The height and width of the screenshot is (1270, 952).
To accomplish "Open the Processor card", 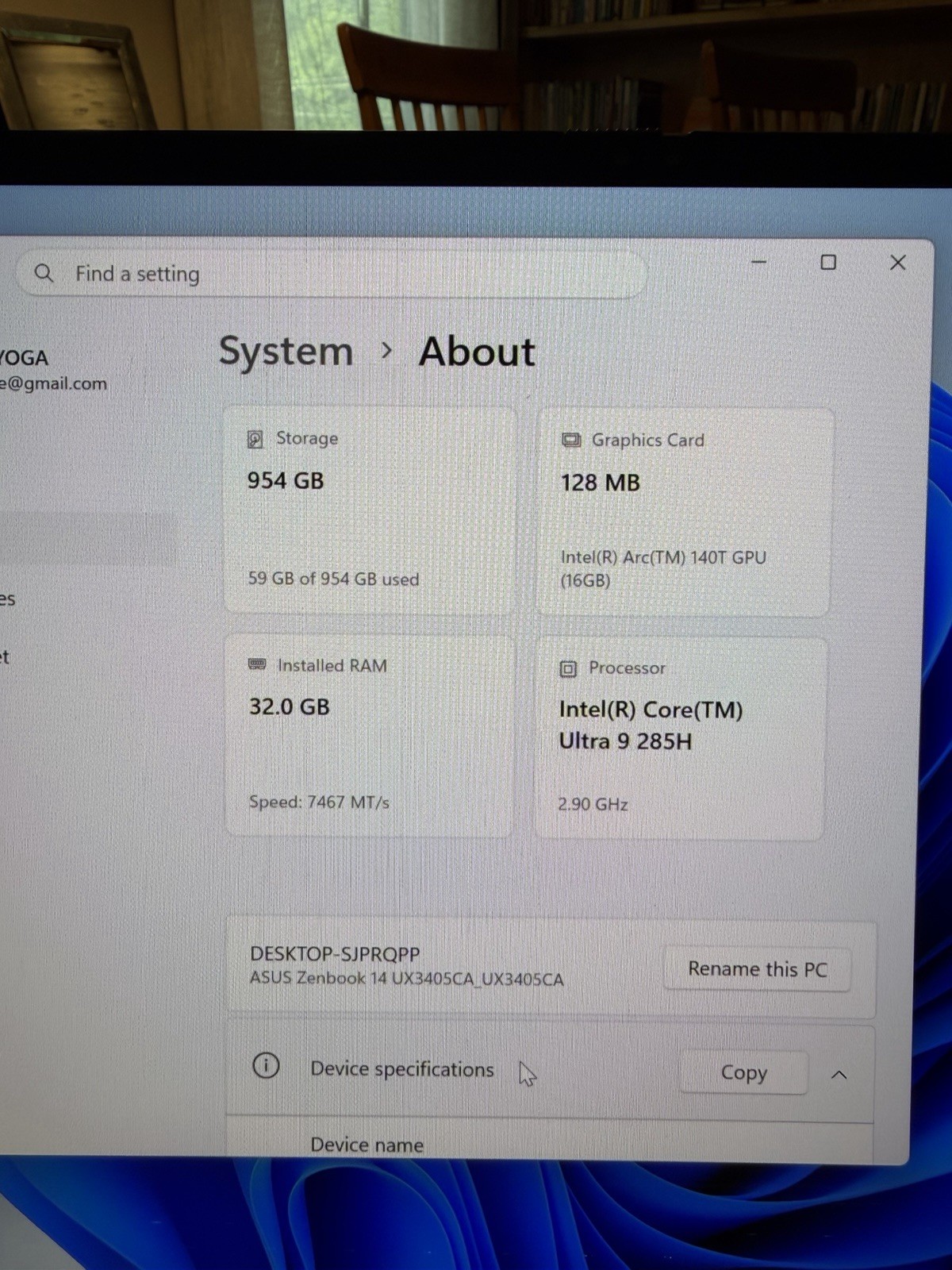I will tap(680, 738).
